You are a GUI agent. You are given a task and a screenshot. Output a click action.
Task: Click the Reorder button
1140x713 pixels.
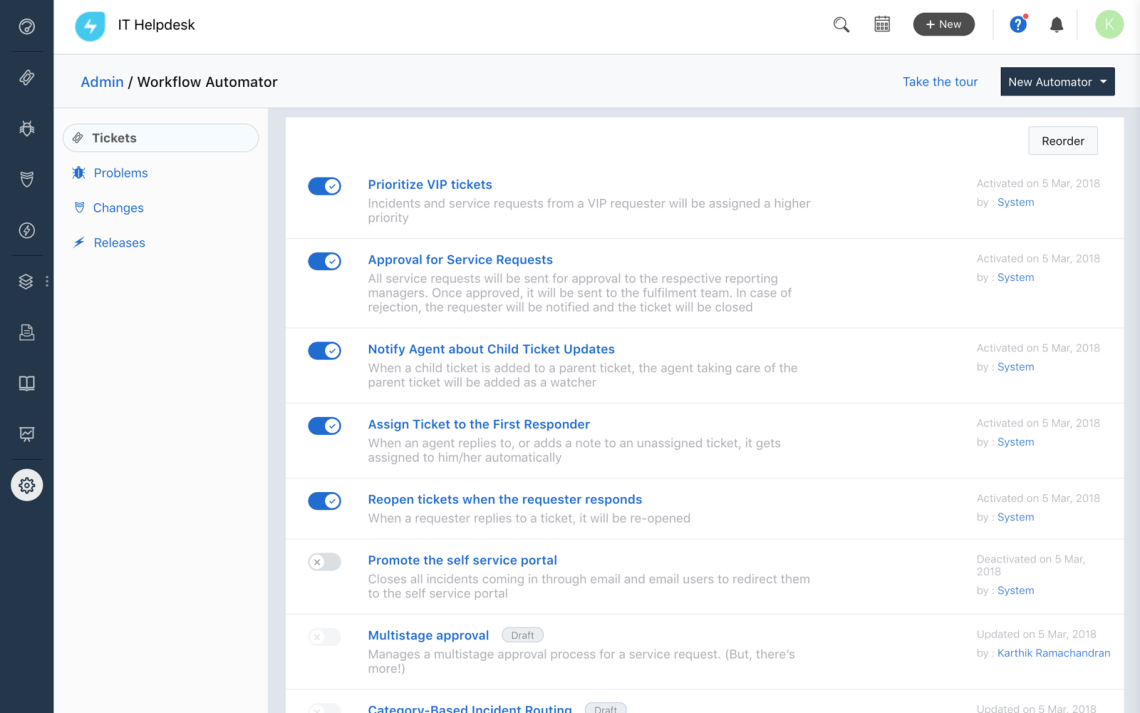pos(1062,141)
